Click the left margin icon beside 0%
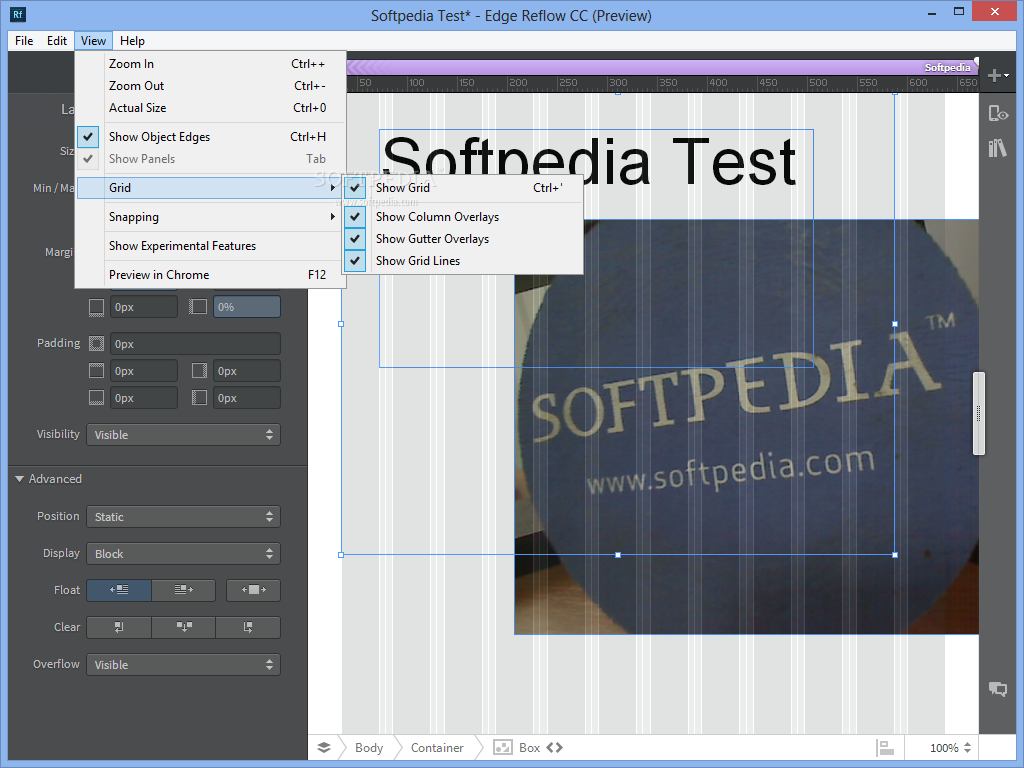The width and height of the screenshot is (1024, 768). click(x=199, y=307)
